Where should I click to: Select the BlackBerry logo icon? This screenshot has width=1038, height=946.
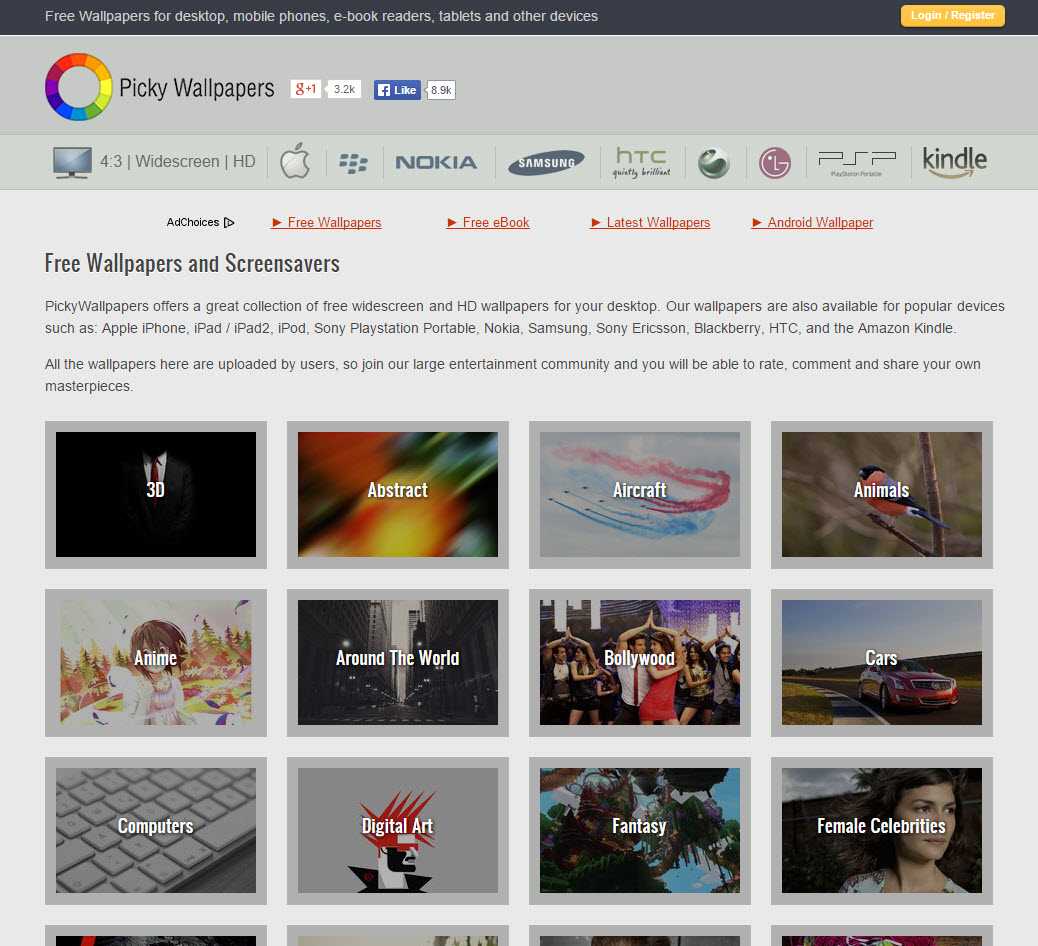(353, 162)
